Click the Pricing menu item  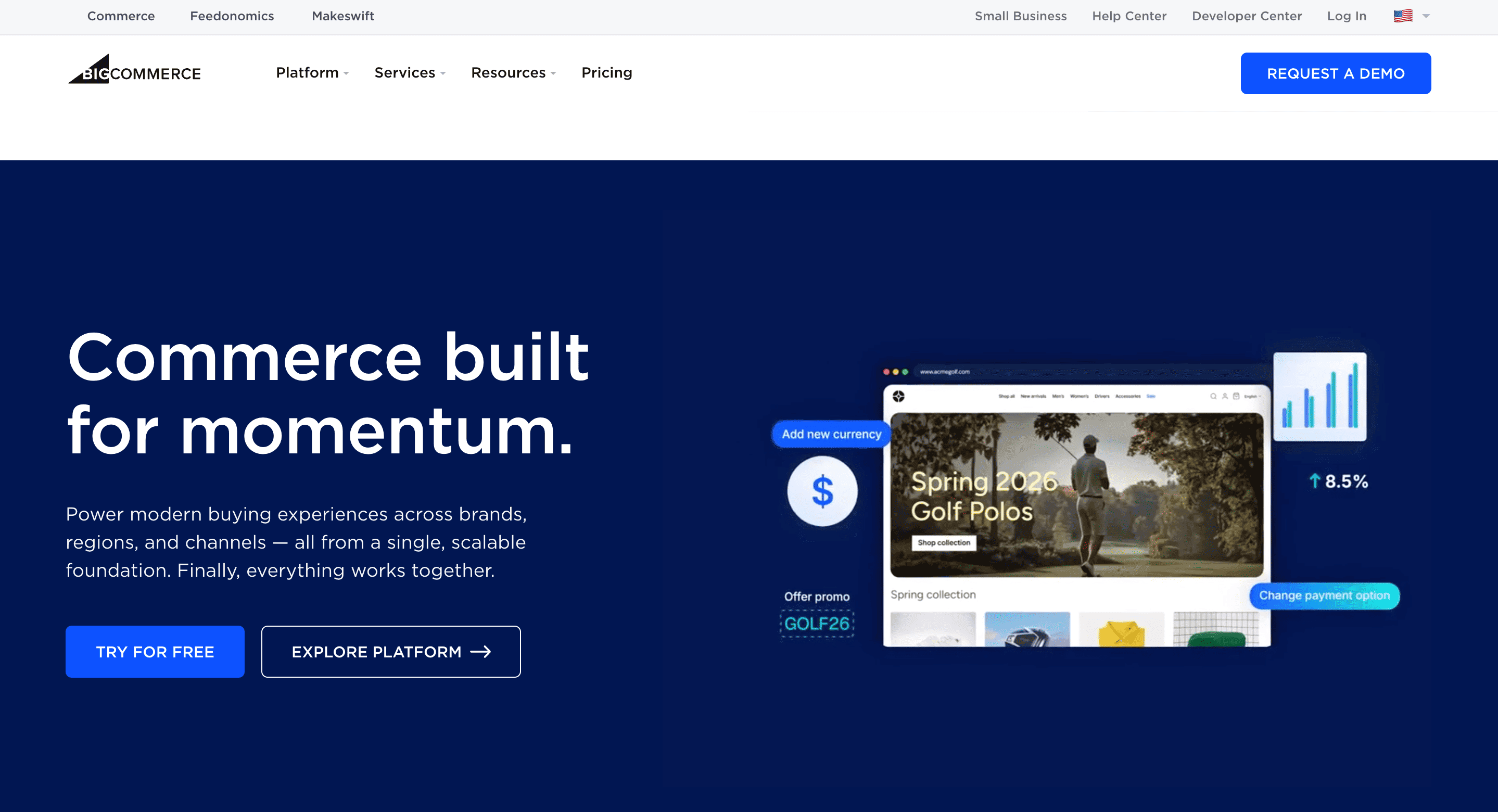606,73
